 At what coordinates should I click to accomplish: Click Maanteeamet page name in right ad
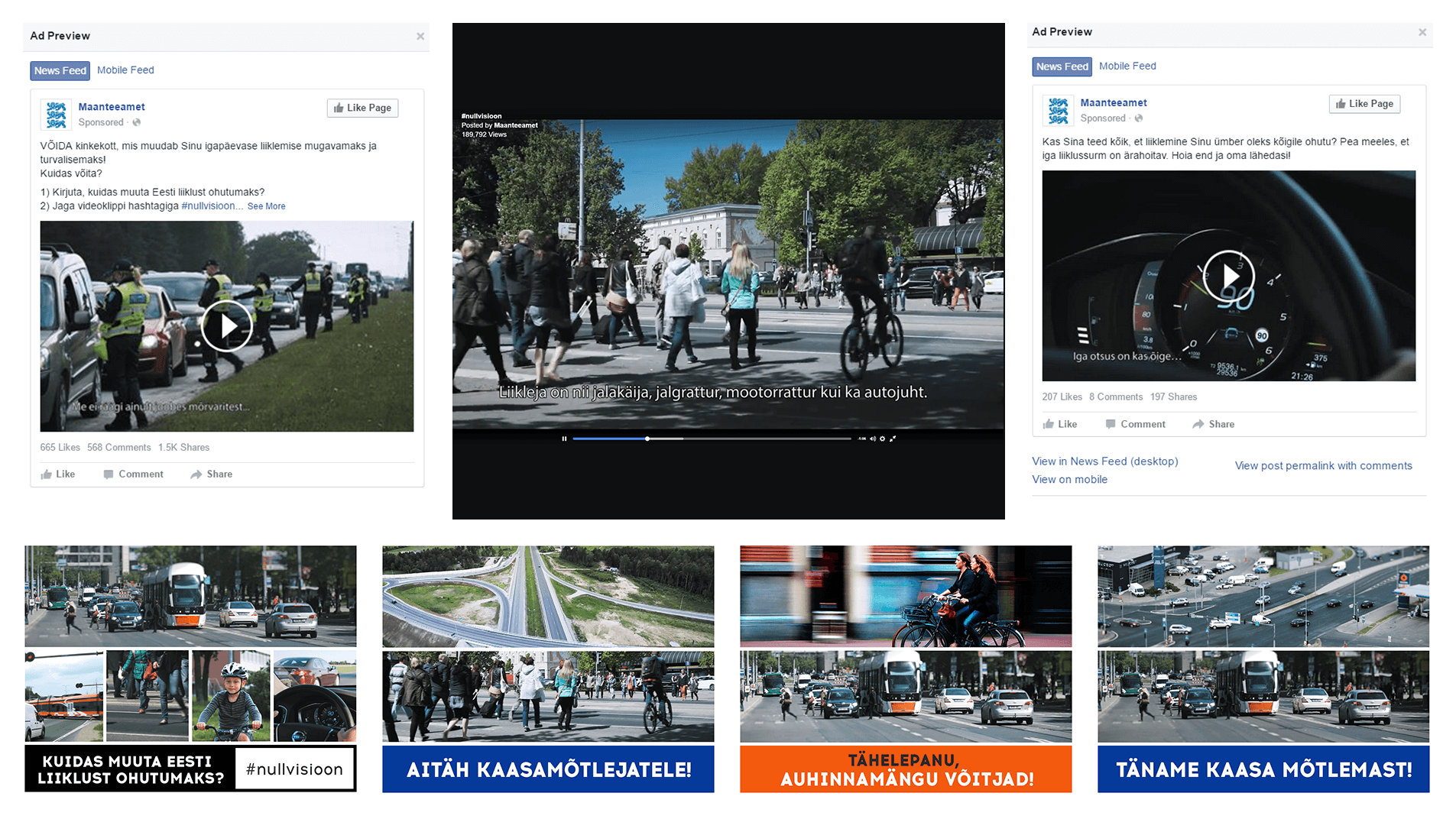click(x=1114, y=103)
